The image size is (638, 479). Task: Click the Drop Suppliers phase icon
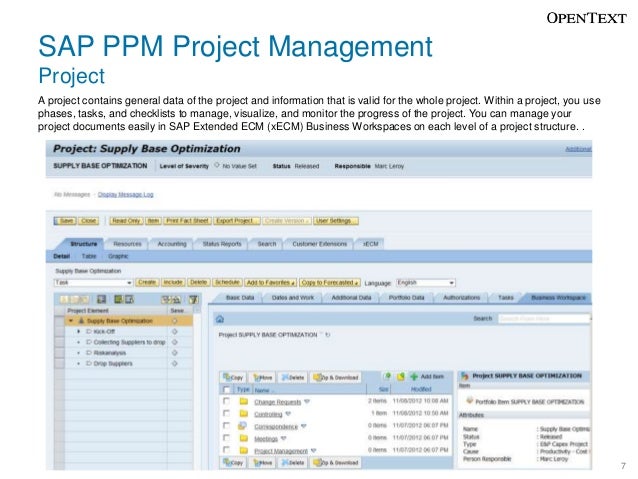[x=89, y=363]
